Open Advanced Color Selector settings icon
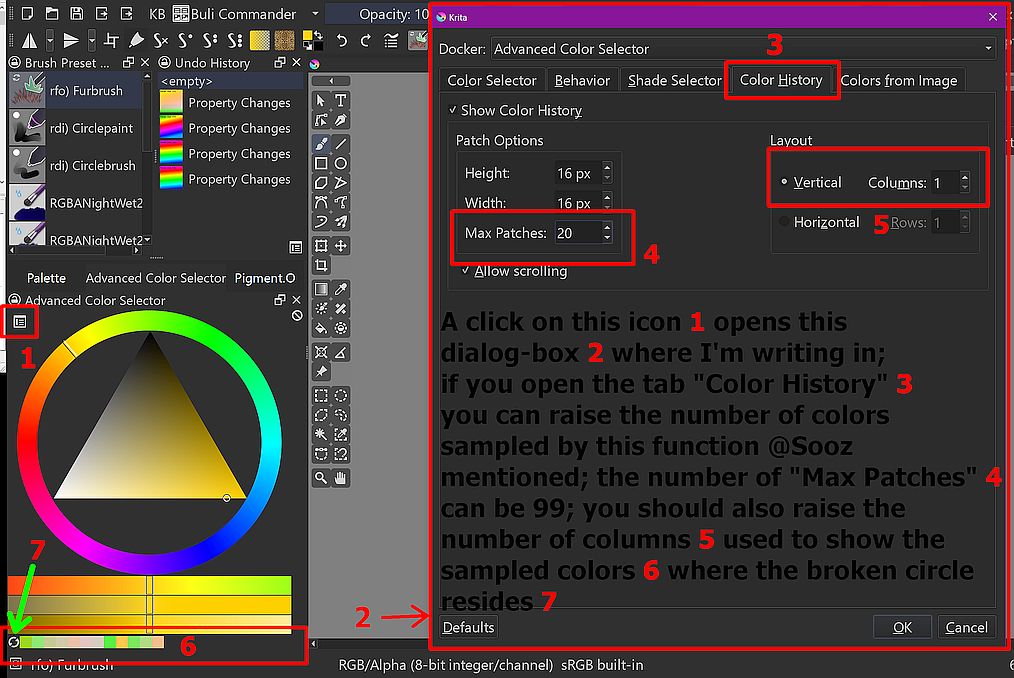 20,321
